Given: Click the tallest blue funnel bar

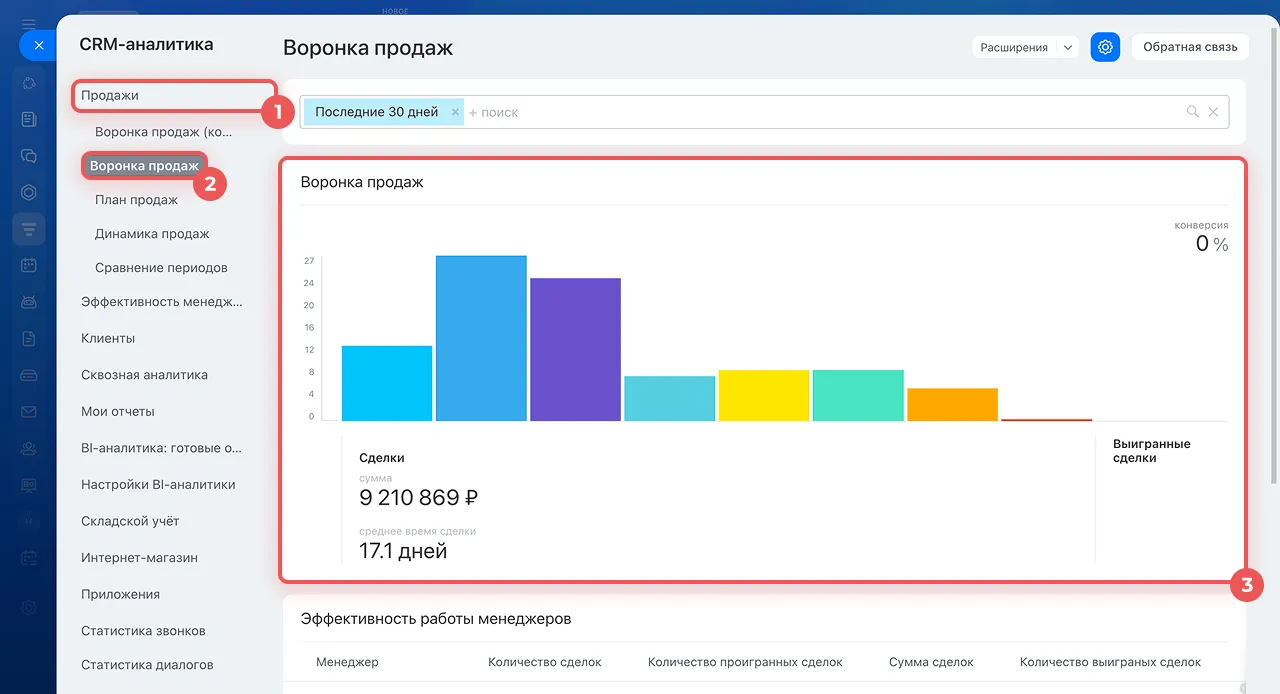Looking at the screenshot, I should coord(481,338).
